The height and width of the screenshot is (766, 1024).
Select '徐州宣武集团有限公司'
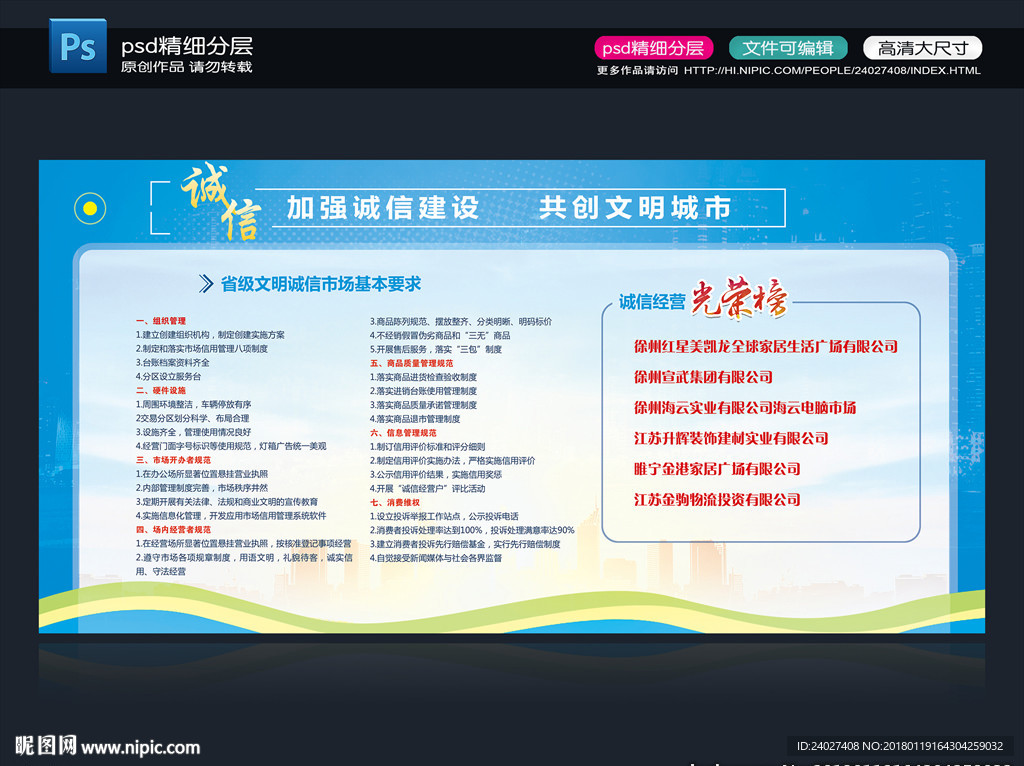703,377
